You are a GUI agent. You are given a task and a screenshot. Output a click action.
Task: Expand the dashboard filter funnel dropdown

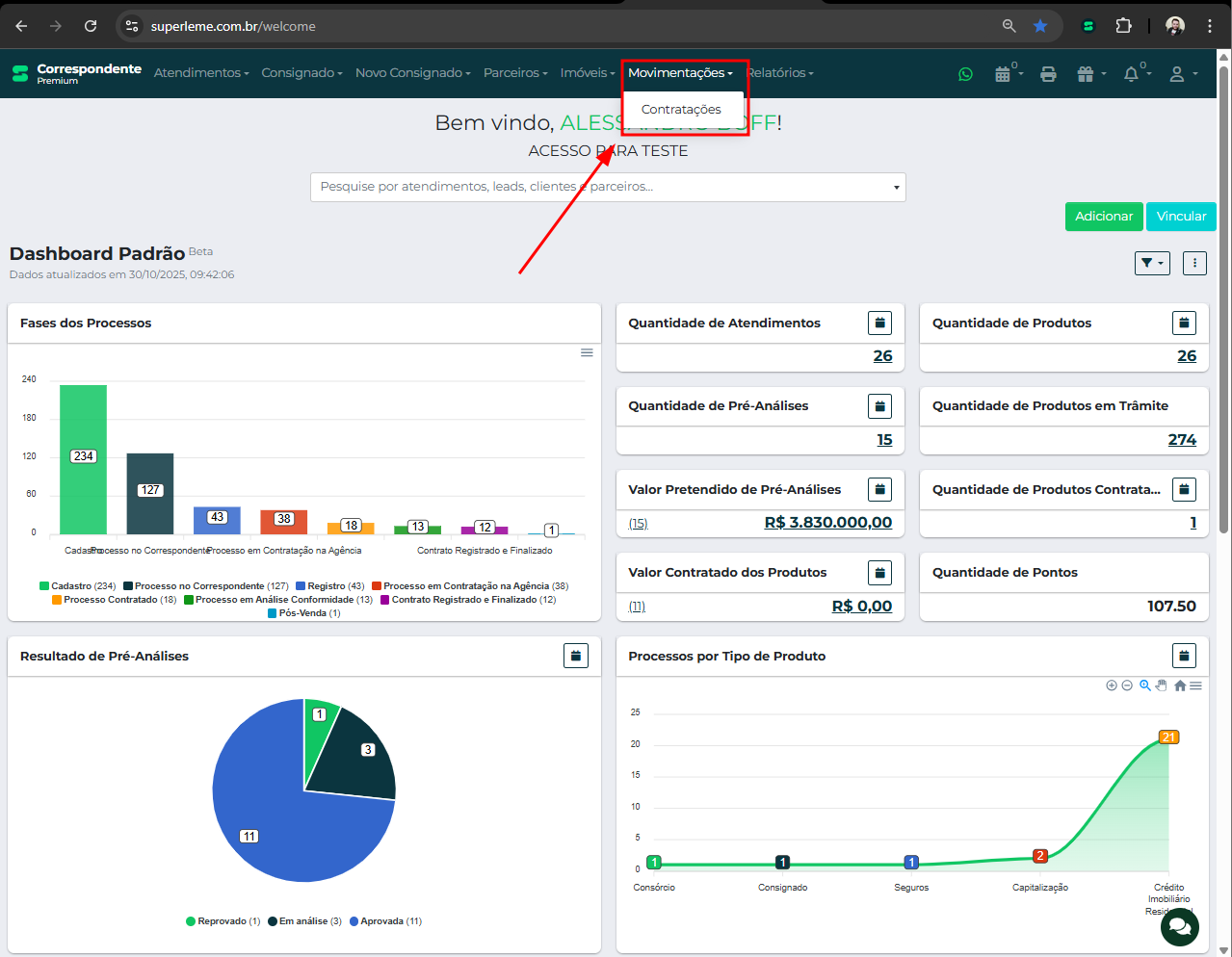click(1151, 263)
